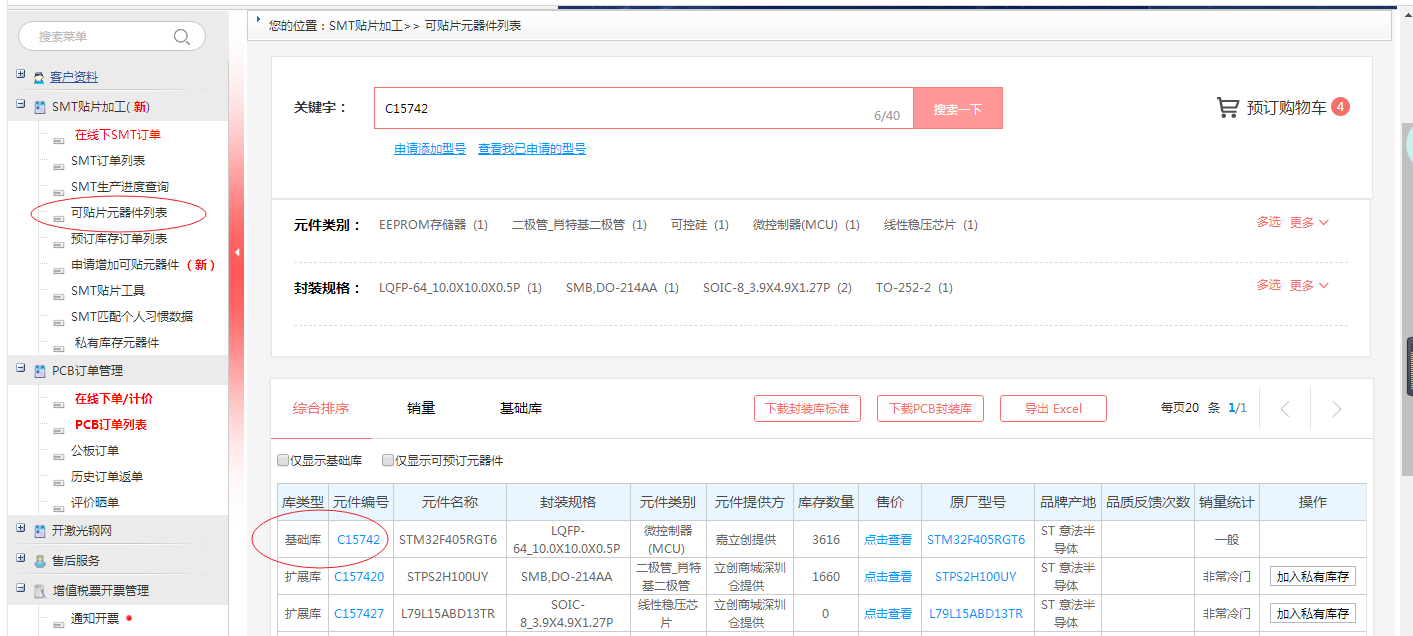This screenshot has width=1413, height=636.
Task: Collapse the PCB订单管理 tree section
Action: click(21, 369)
